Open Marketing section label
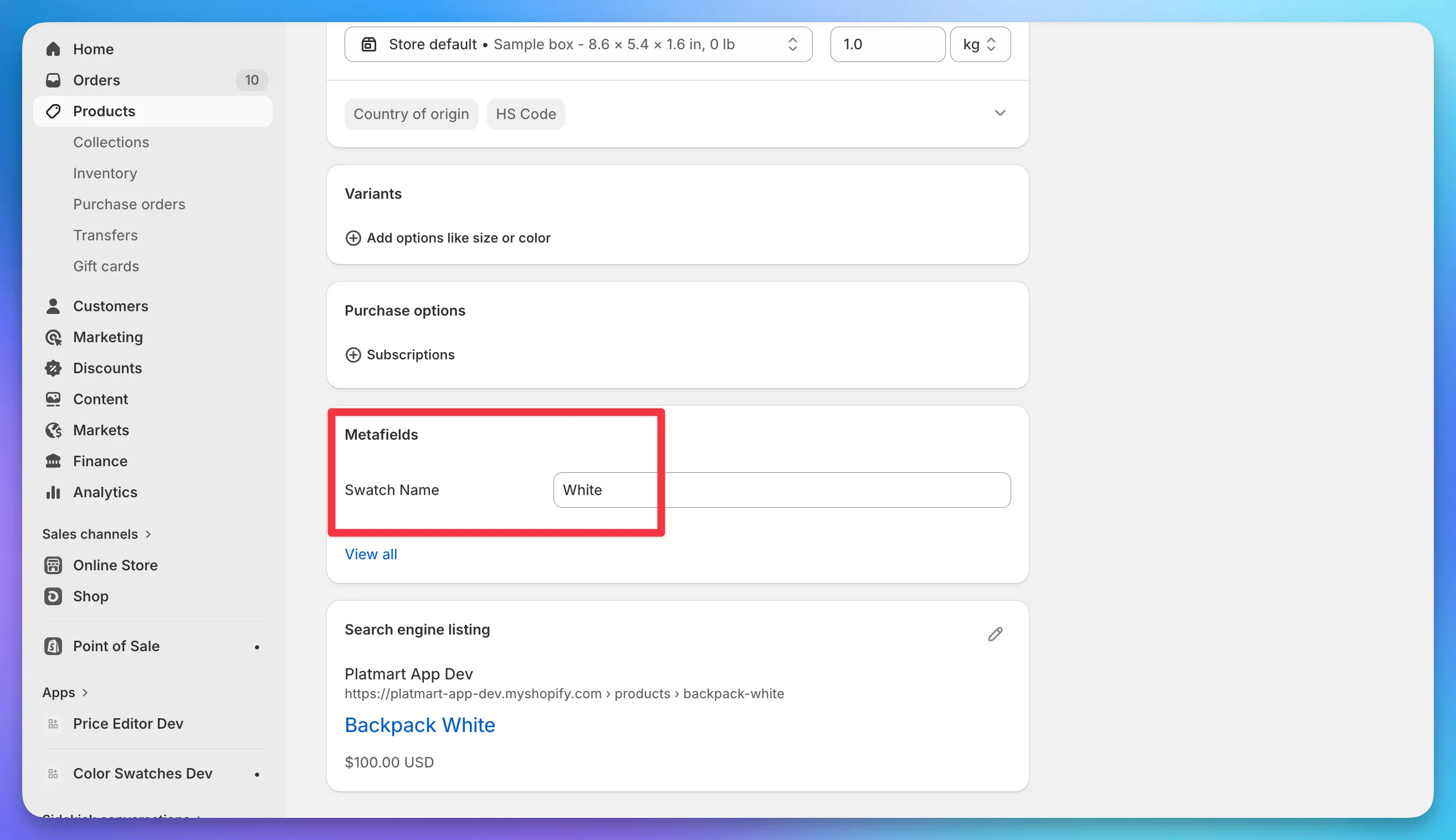Viewport: 1456px width, 840px height. pyautogui.click(x=108, y=338)
